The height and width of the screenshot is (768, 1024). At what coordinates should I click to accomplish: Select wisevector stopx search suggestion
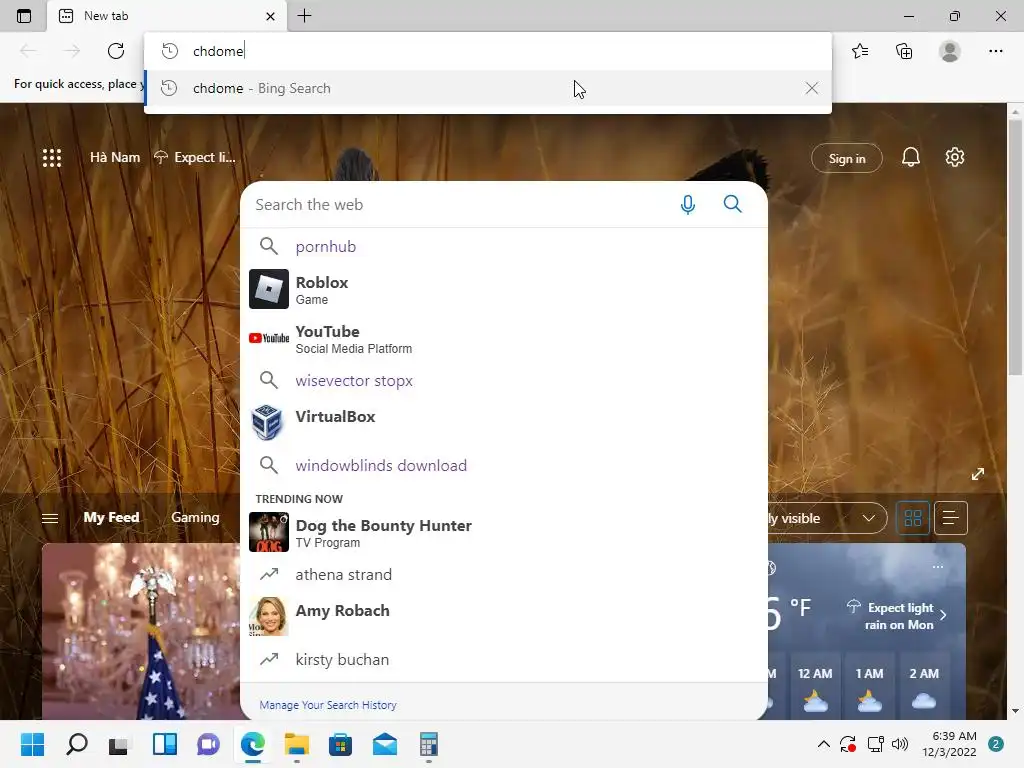[504, 380]
